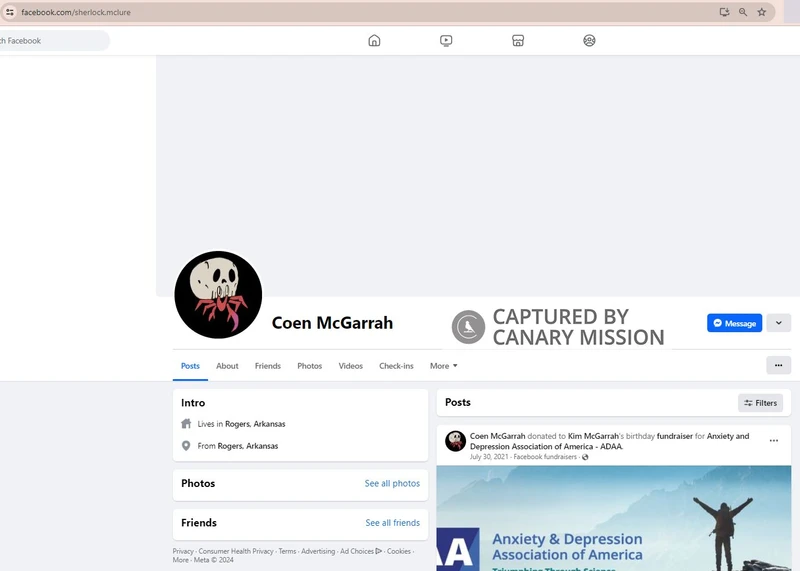
Task: Expand the More tab dropdown
Action: [443, 366]
